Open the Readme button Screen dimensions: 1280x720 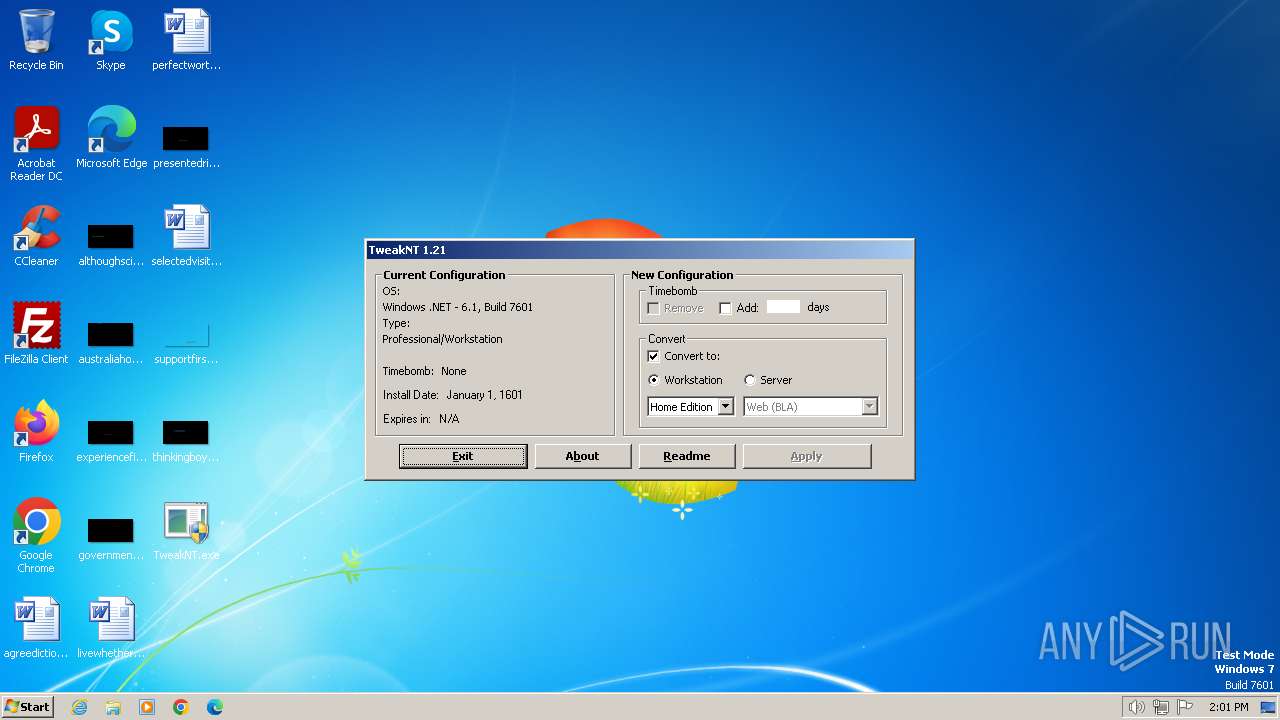[x=687, y=456]
